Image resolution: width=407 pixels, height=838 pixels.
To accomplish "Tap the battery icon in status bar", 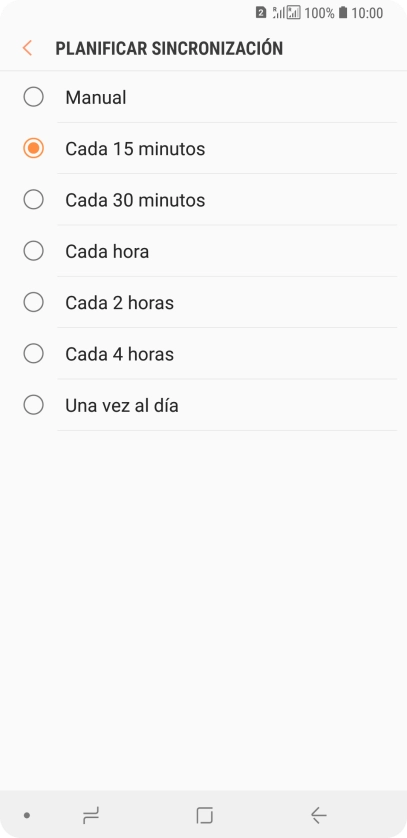I will coord(343,12).
